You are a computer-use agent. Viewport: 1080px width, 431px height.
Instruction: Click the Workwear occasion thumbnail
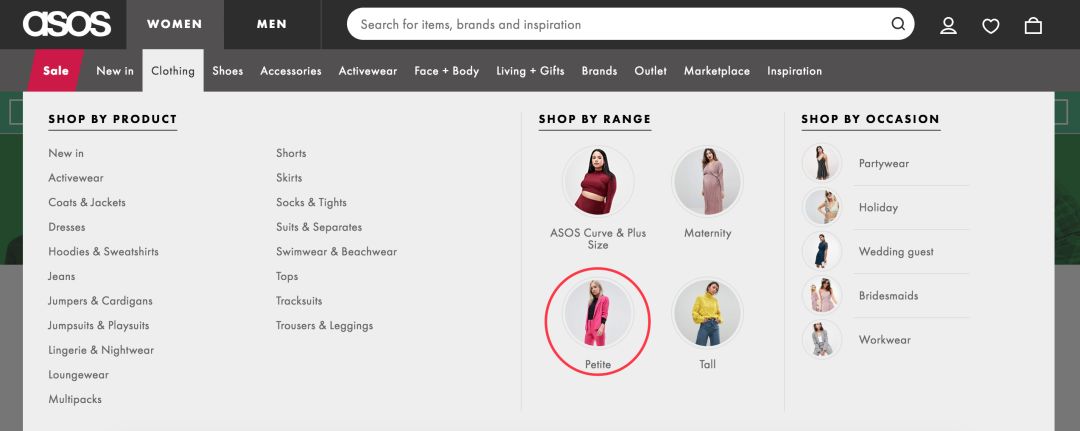(822, 339)
